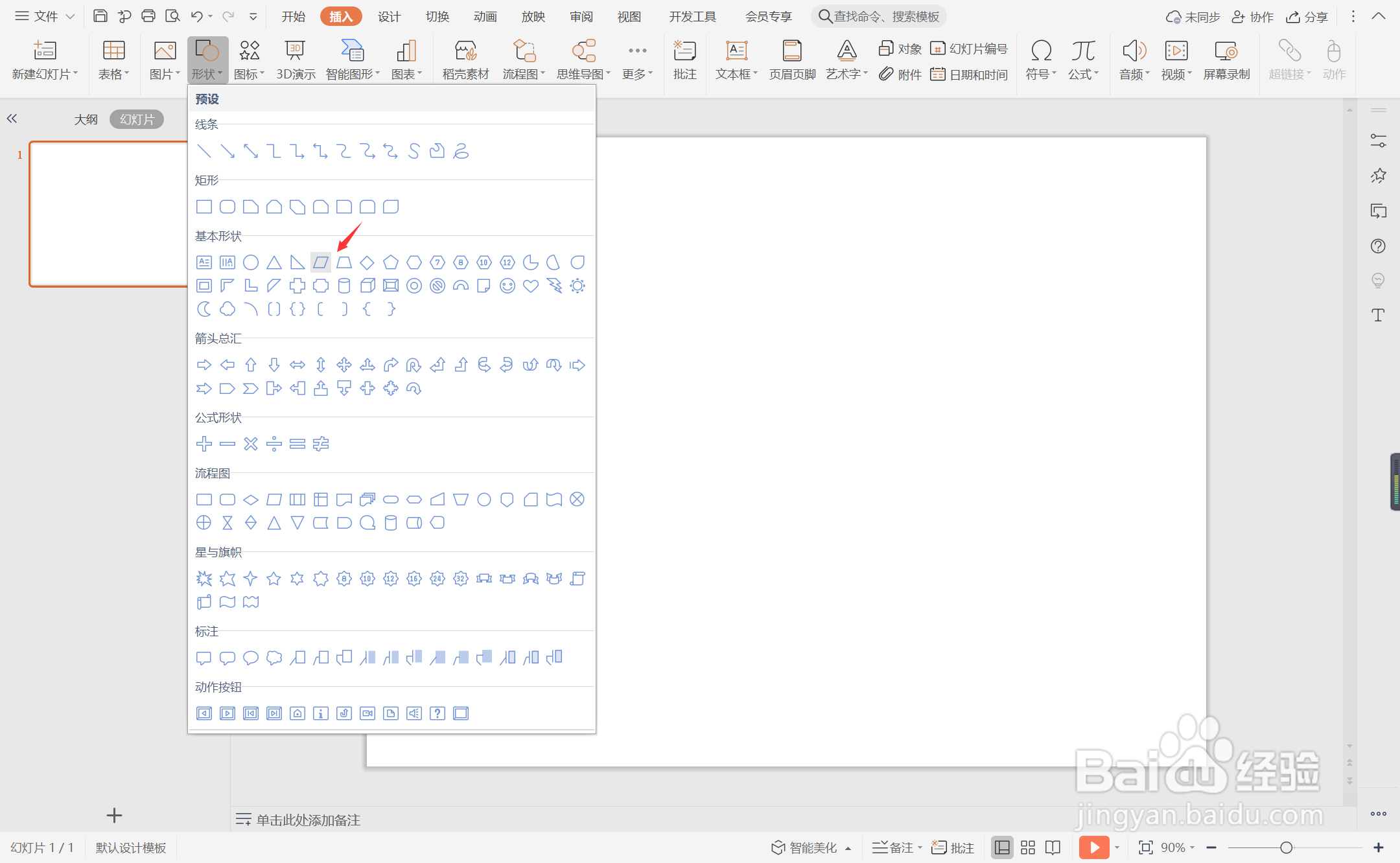This screenshot has height=863, width=1400.
Task: Switch to normal view in status bar
Action: point(1002,847)
